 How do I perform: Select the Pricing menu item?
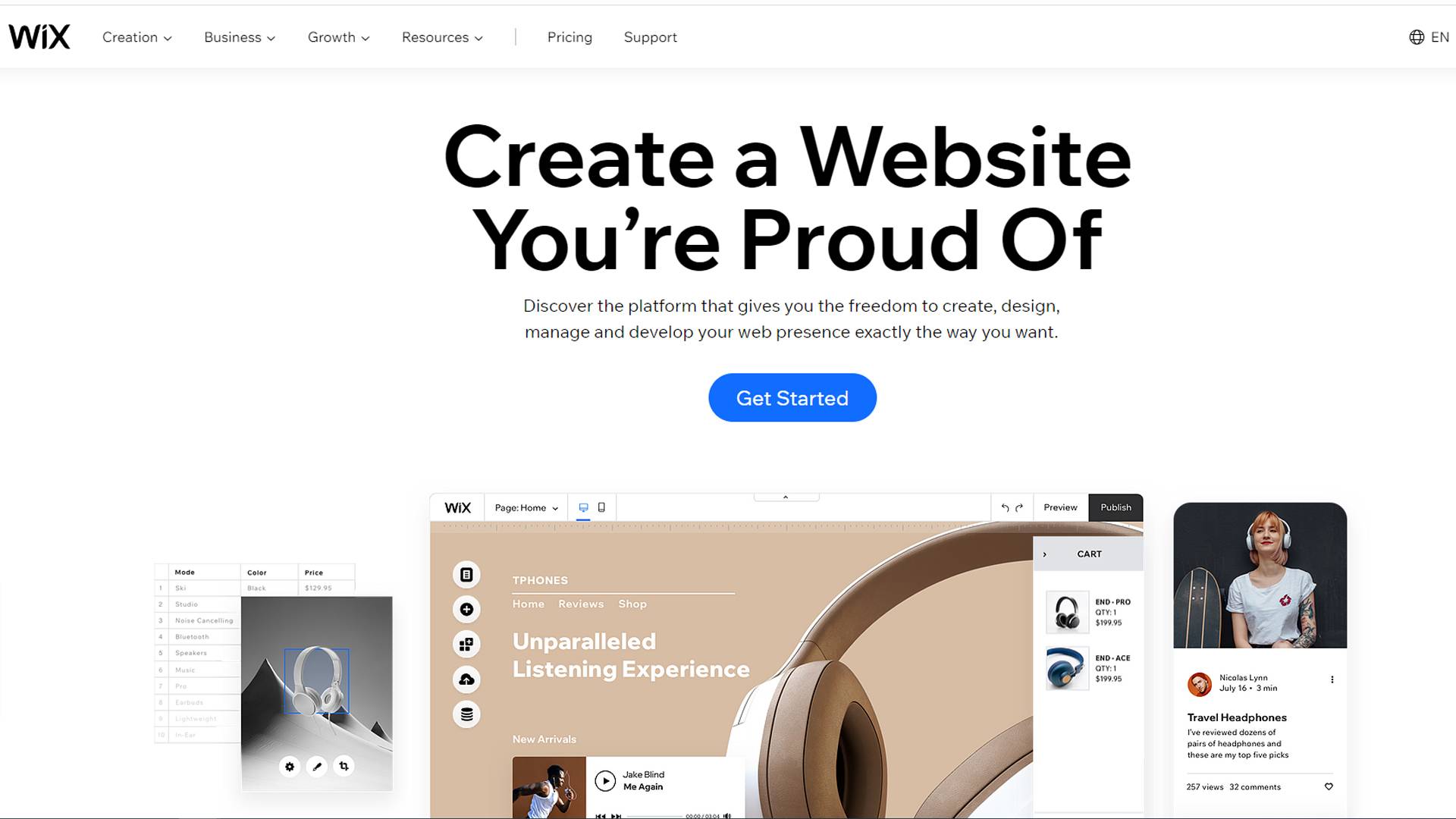(569, 37)
